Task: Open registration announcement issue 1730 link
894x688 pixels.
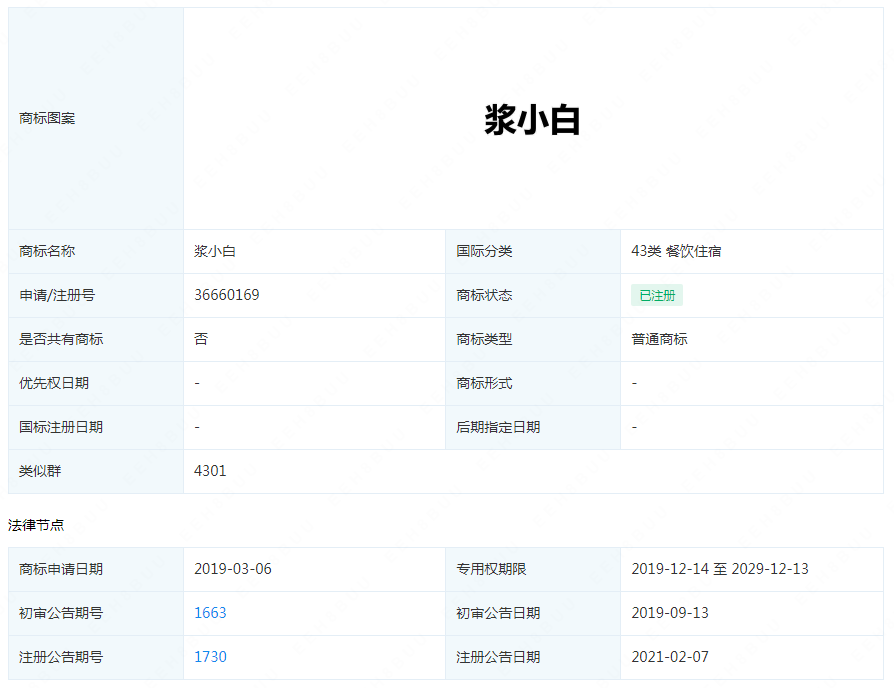Action: coord(210,657)
